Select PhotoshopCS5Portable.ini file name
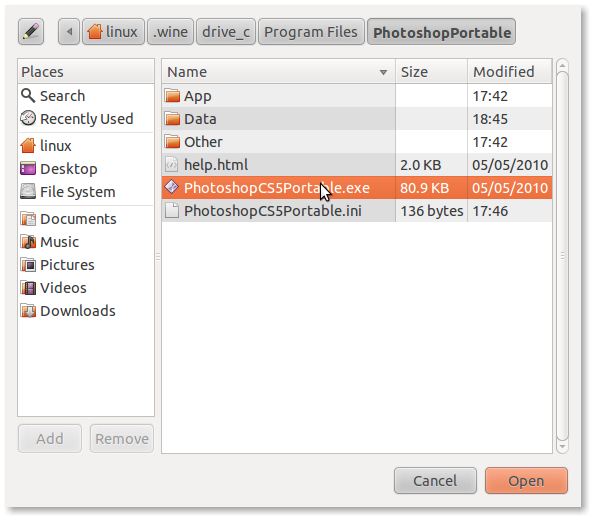The height and width of the screenshot is (516, 590). [x=273, y=211]
